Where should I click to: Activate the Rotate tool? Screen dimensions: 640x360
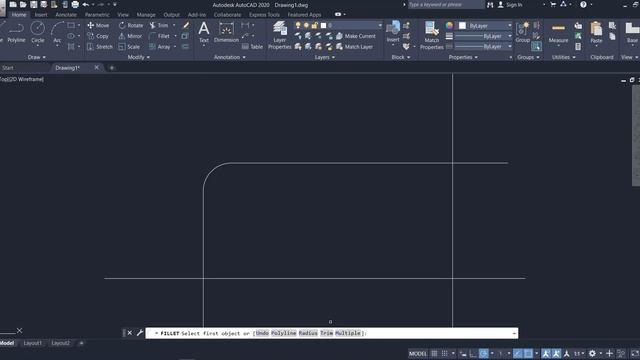(x=131, y=25)
